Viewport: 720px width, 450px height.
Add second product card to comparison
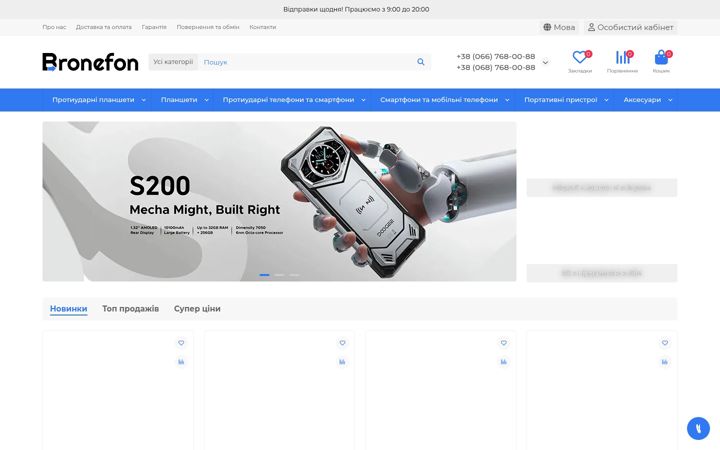[x=342, y=362]
